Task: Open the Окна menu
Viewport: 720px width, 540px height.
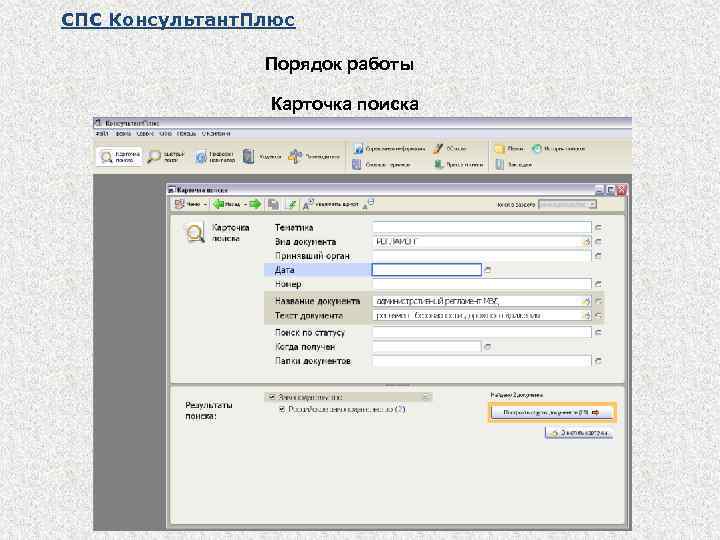Action: click(166, 134)
